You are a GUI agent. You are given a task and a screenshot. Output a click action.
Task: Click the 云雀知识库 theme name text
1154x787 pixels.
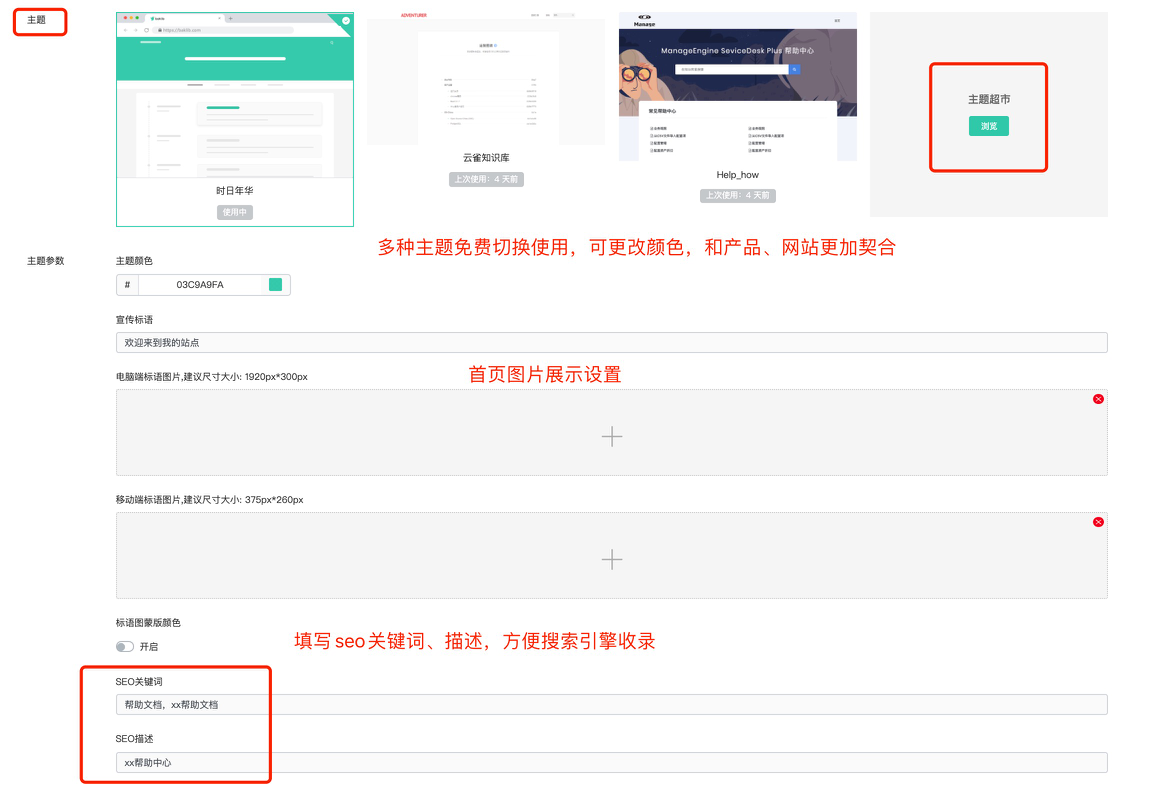486,158
